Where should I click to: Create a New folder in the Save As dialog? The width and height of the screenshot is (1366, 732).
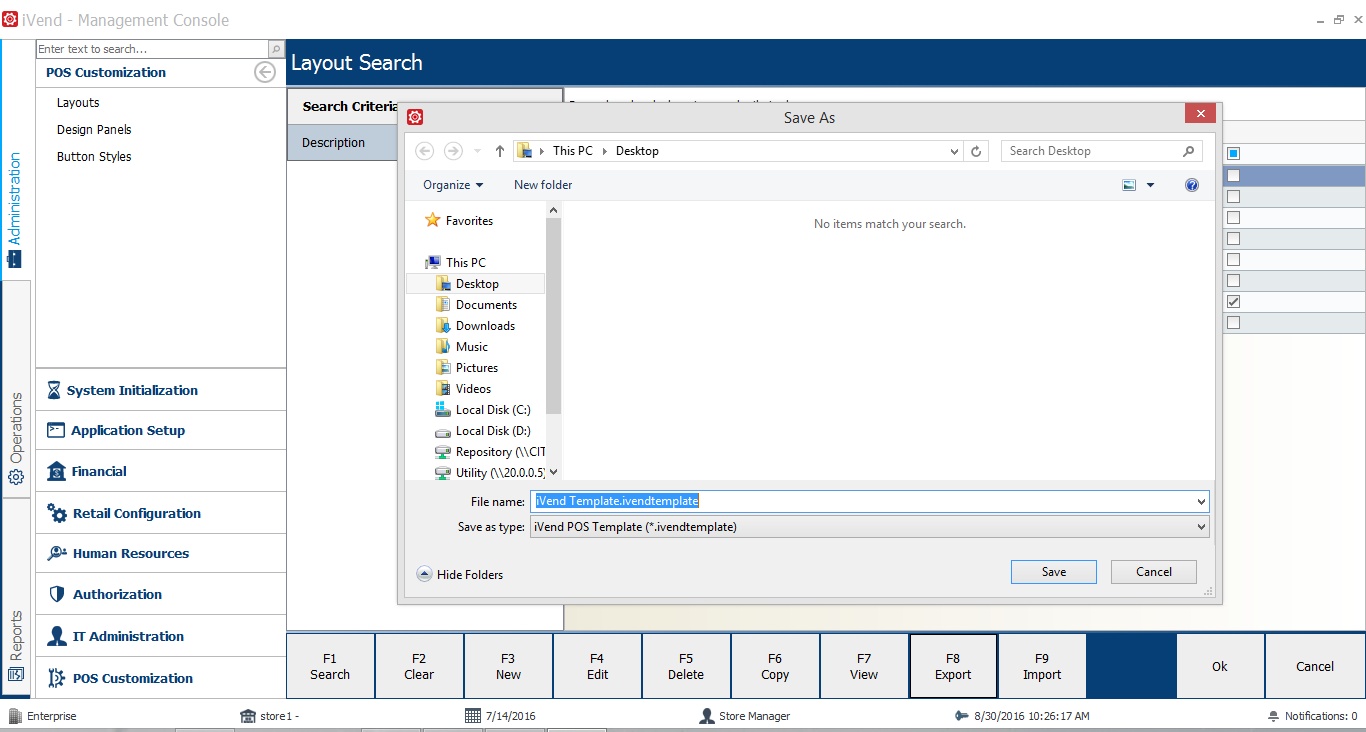coord(543,185)
